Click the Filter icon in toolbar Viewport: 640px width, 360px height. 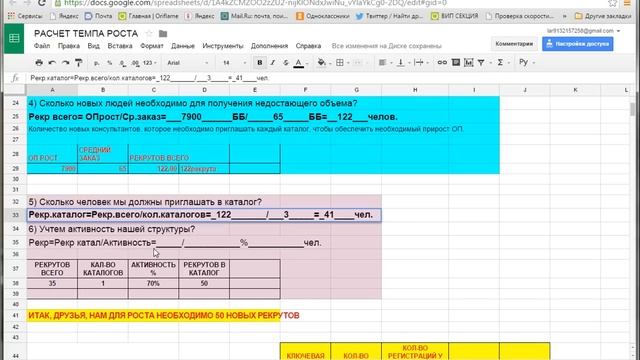click(482, 62)
